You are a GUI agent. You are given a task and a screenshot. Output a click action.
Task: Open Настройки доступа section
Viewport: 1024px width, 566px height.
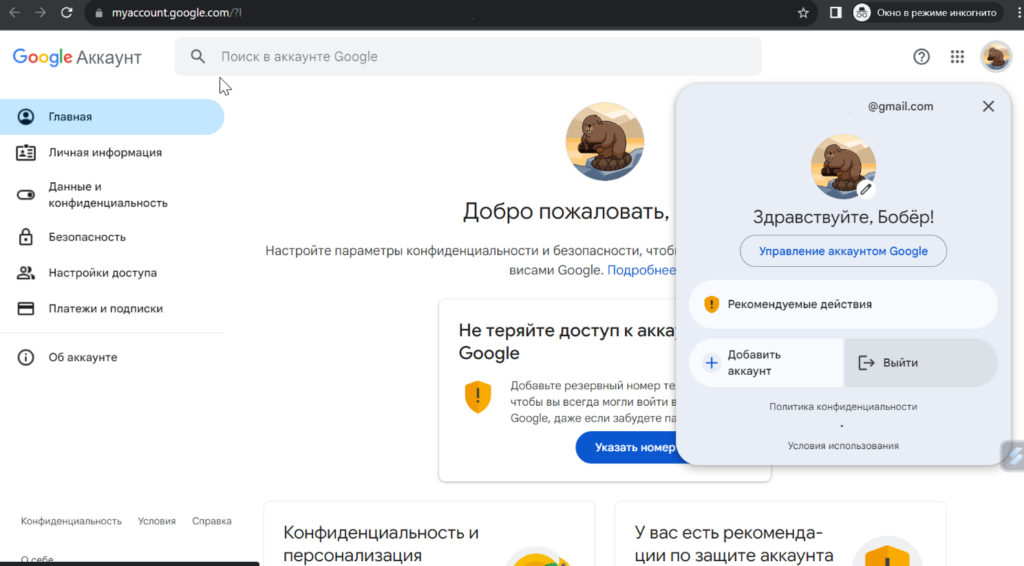tap(112, 273)
